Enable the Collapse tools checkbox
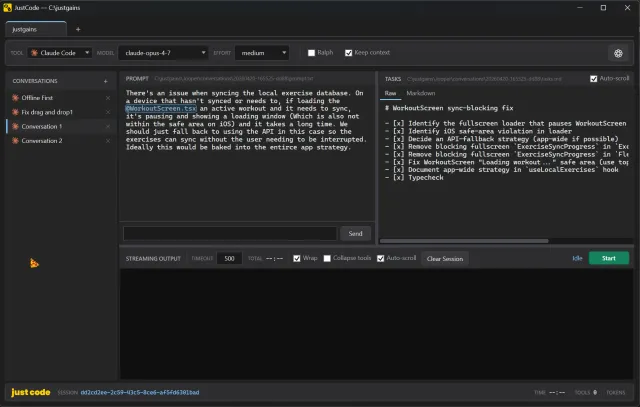Viewport: 640px width, 407px height. pyautogui.click(x=327, y=258)
